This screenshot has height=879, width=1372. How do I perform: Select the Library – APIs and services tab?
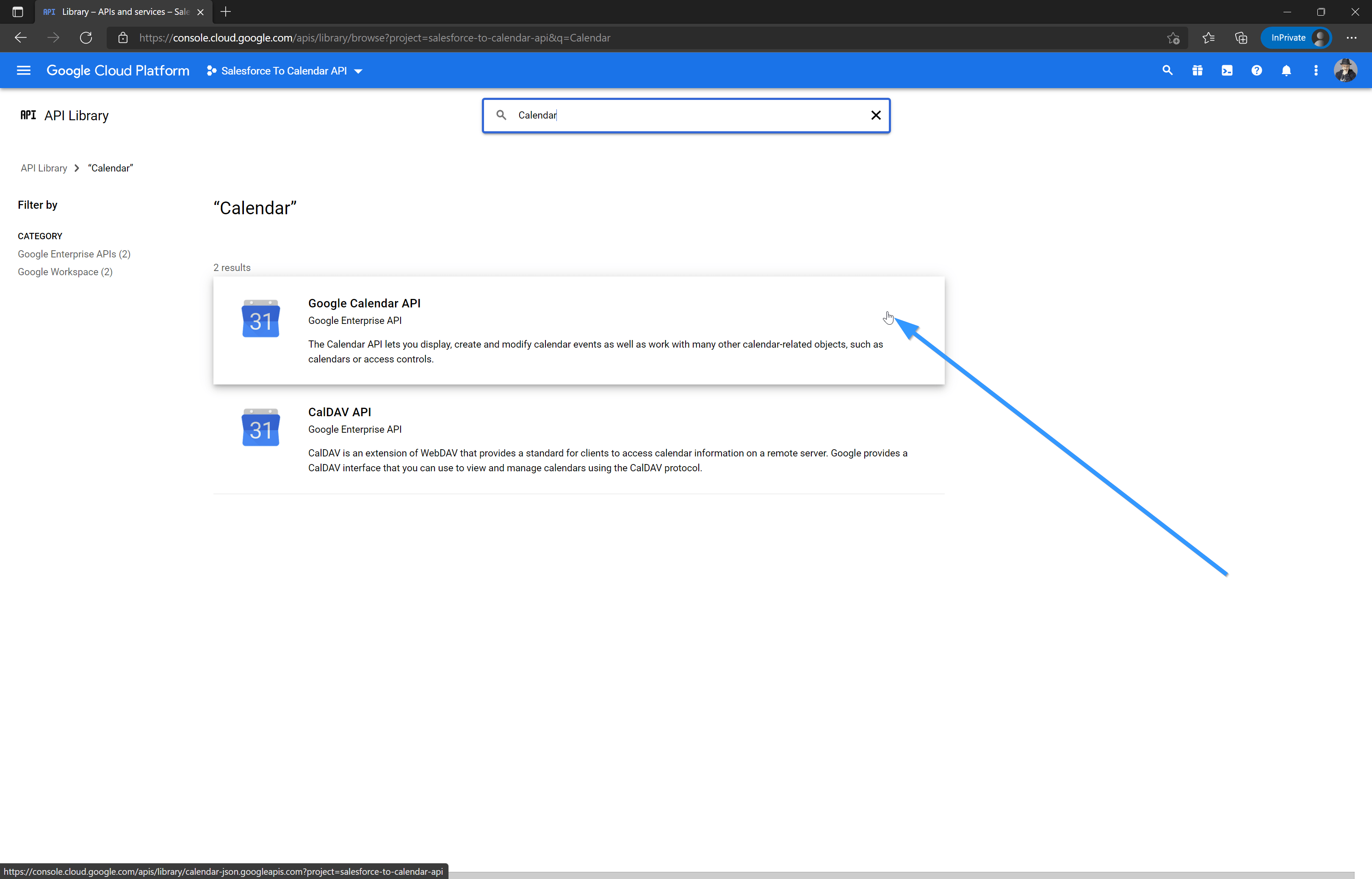pyautogui.click(x=123, y=11)
